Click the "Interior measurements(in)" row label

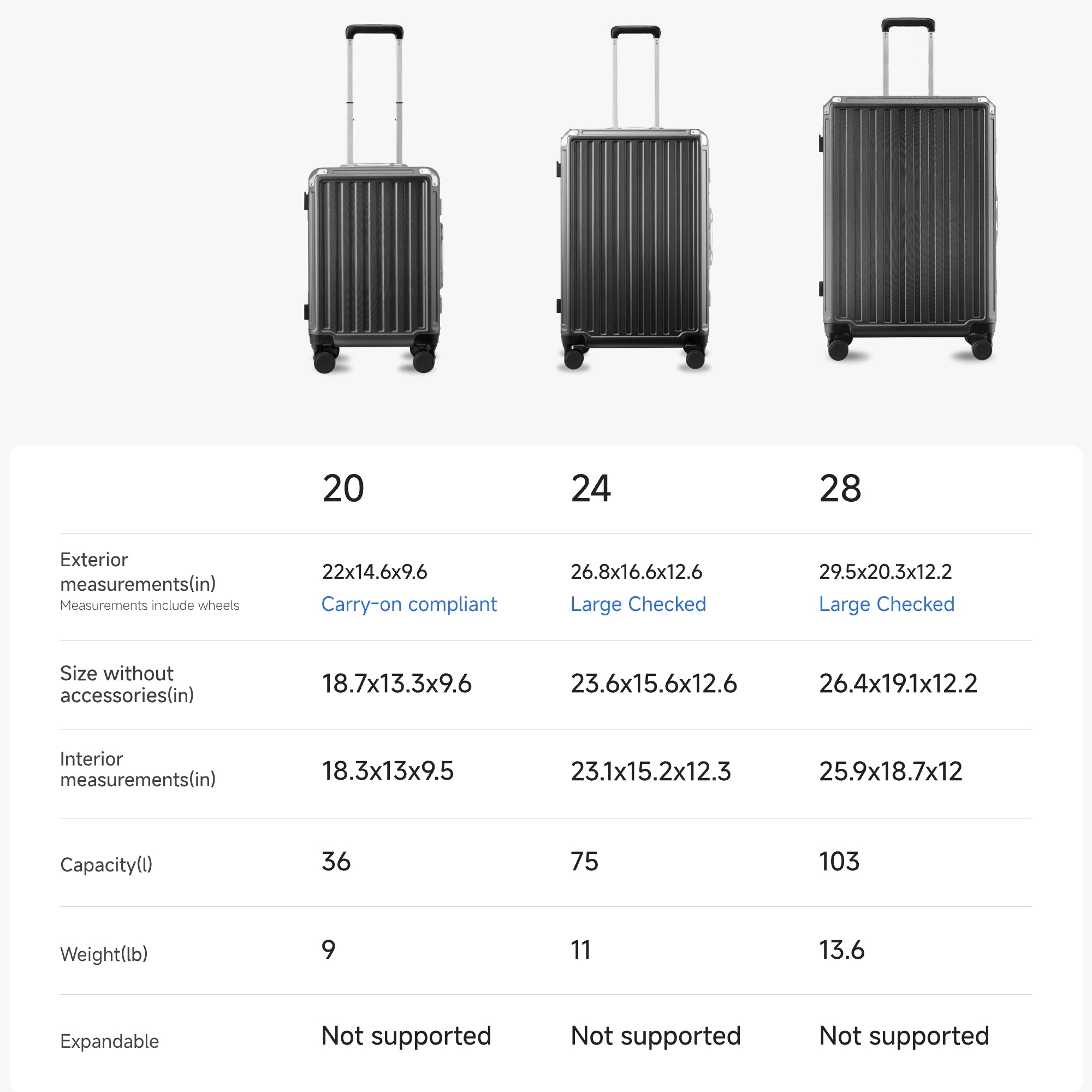[138, 769]
